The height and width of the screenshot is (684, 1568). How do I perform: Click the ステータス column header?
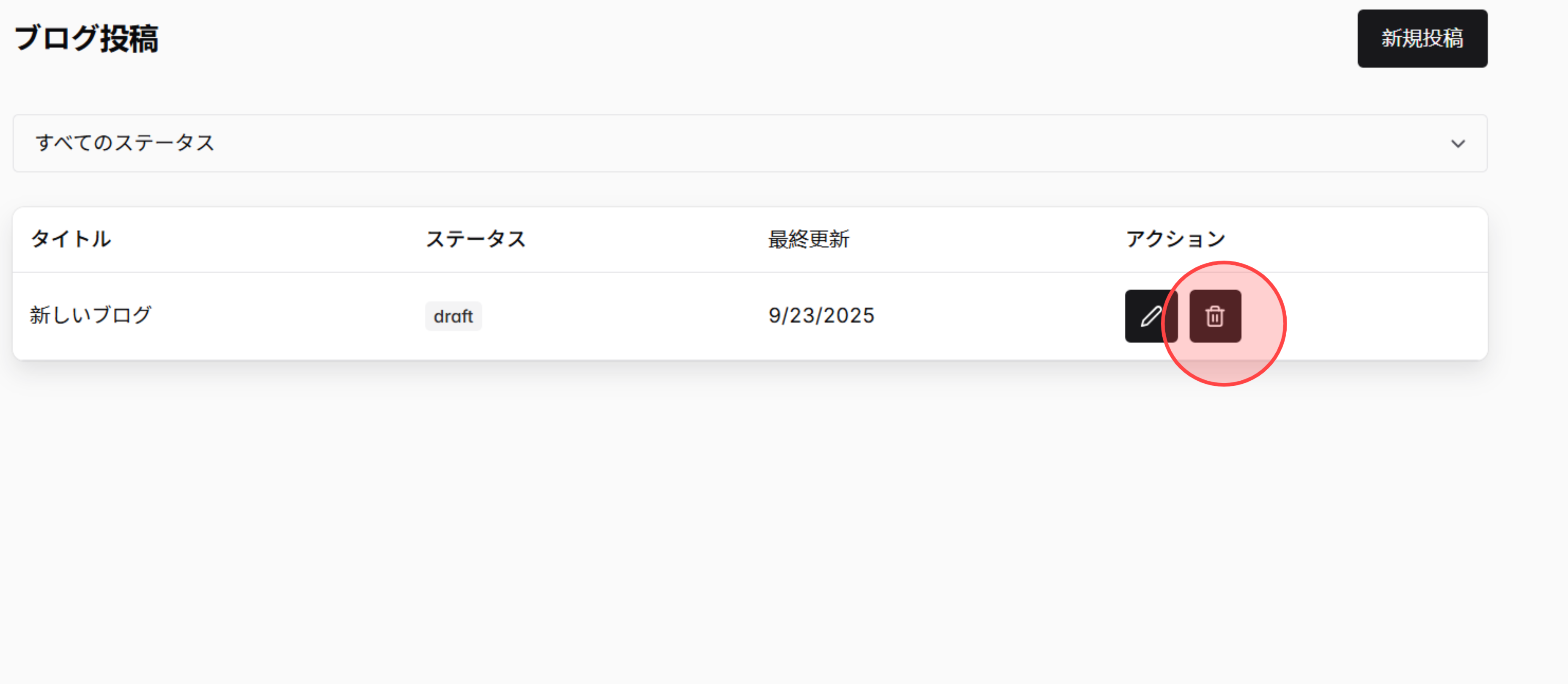pyautogui.click(x=476, y=239)
